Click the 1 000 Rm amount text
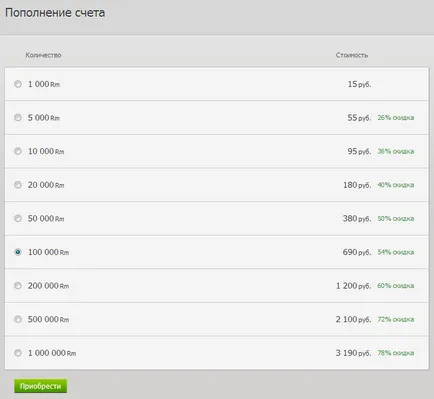Screen dimensions: 434x399 (44, 84)
